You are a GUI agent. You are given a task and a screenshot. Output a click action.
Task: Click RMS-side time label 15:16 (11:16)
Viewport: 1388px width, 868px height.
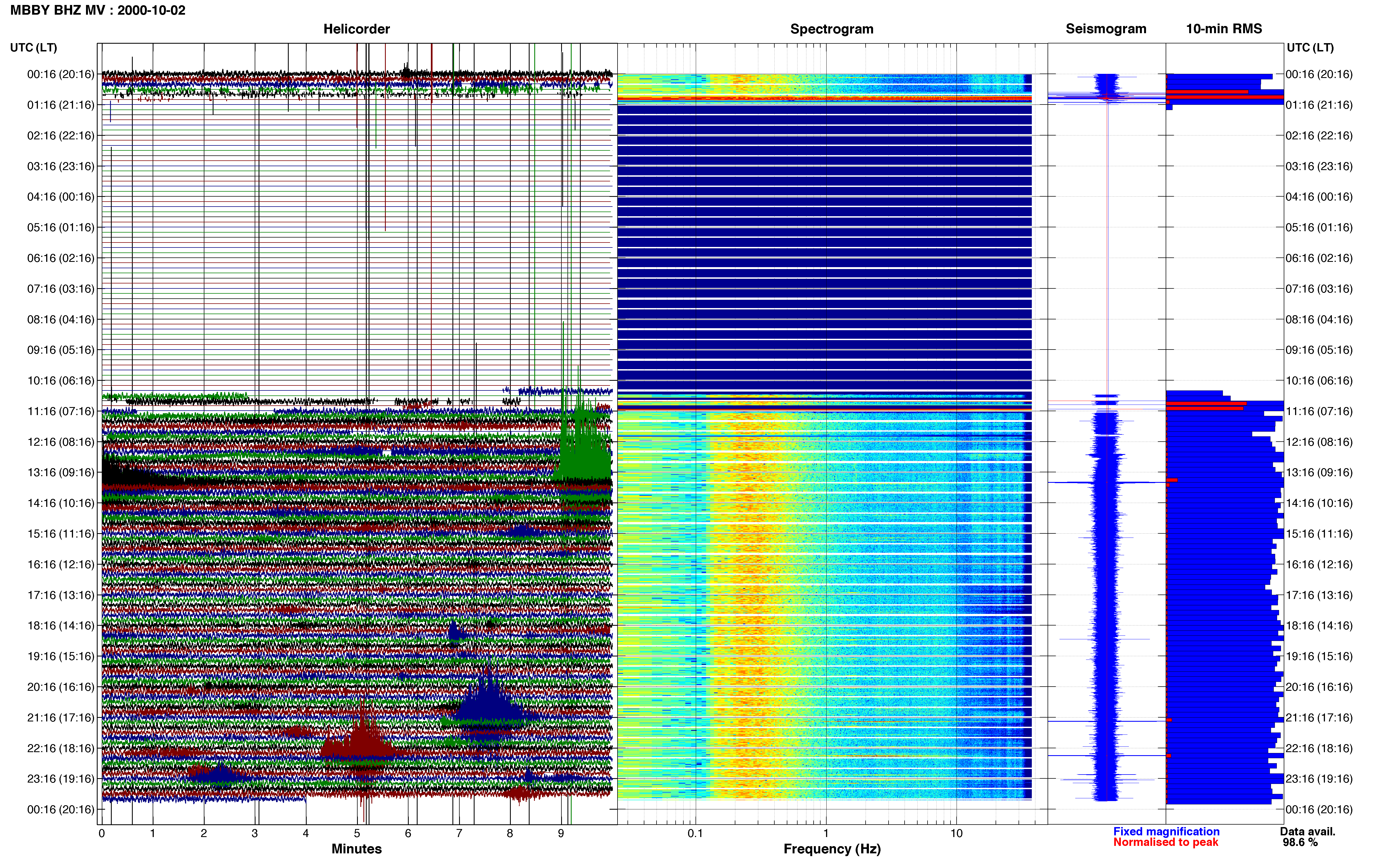pyautogui.click(x=1319, y=534)
